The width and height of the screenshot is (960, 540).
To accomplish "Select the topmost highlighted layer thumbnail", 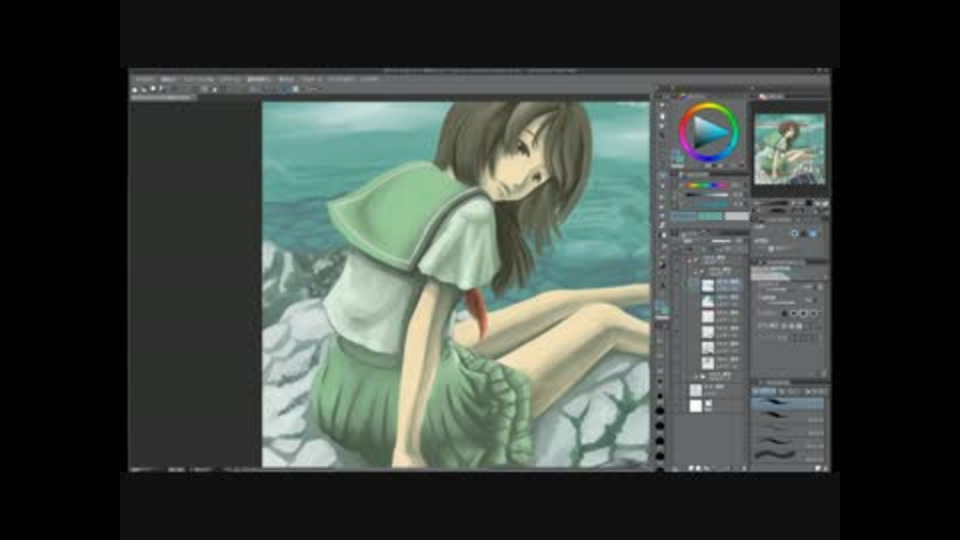I will (708, 285).
